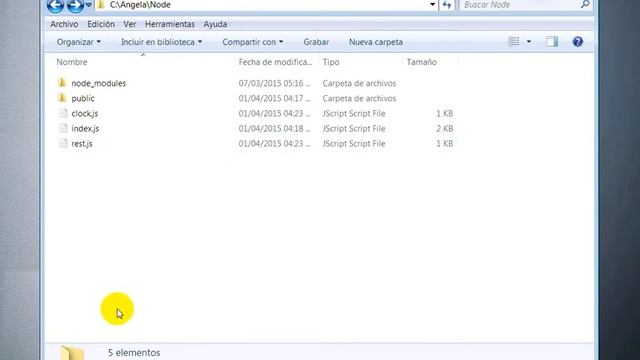
Task: Sort by Tipo column header
Action: pyautogui.click(x=331, y=62)
